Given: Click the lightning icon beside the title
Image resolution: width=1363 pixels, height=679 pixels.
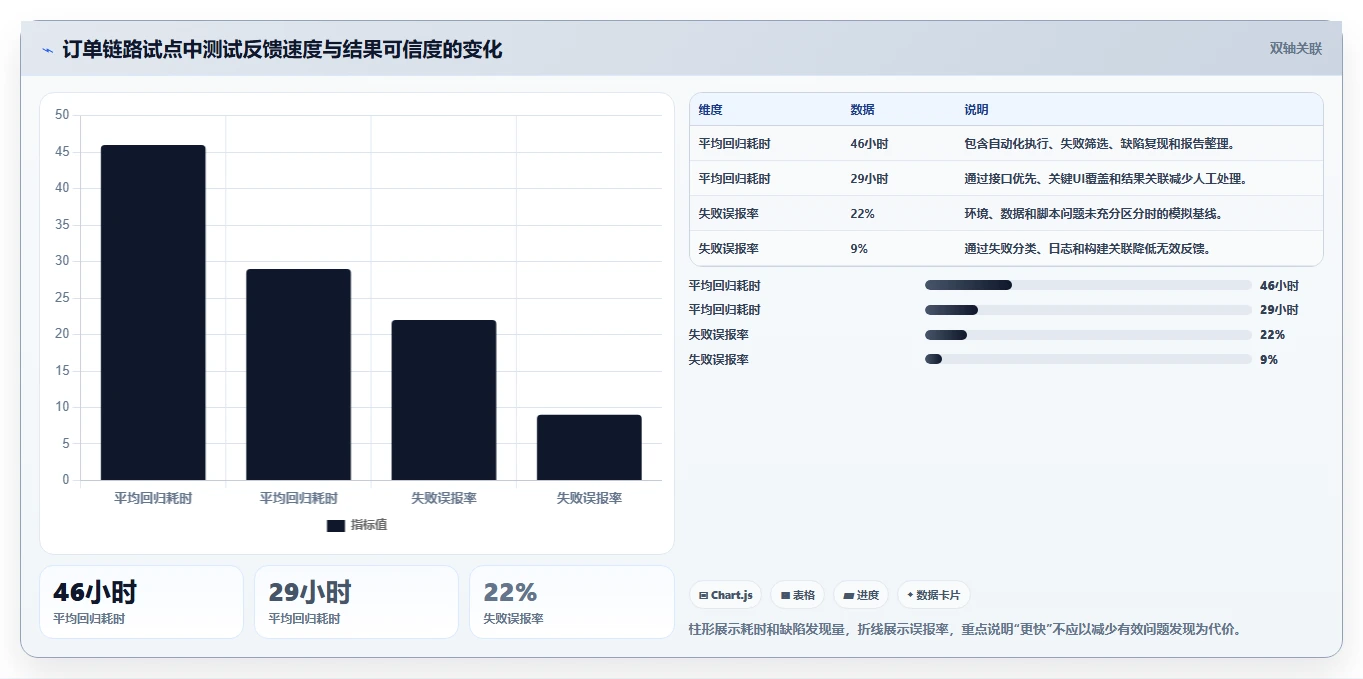Looking at the screenshot, I should coord(47,50).
